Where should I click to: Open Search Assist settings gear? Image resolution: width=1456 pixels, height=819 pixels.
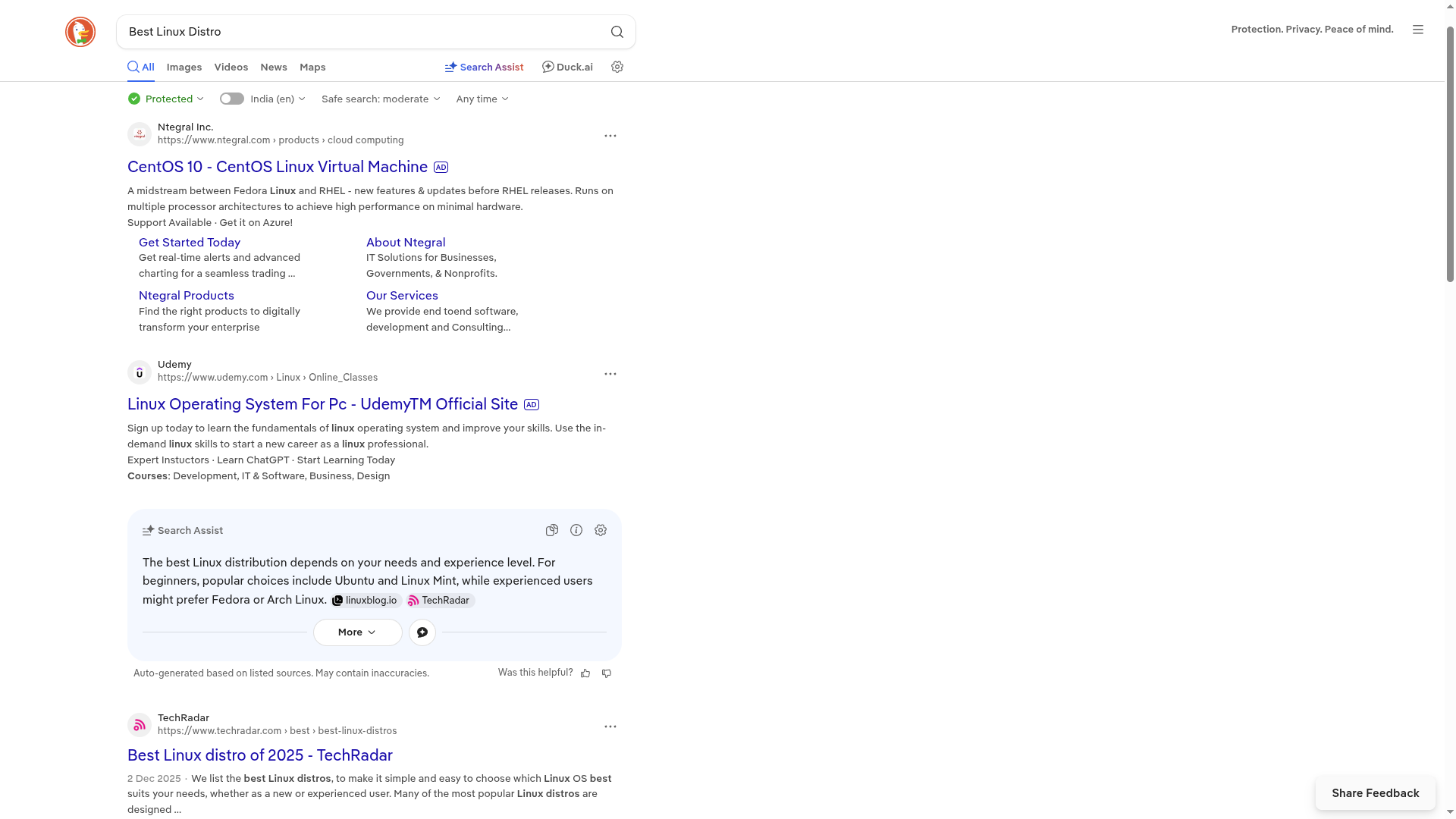(601, 530)
